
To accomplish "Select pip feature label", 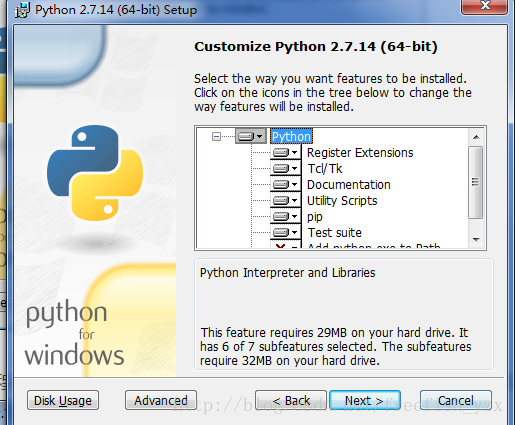I will [x=315, y=217].
